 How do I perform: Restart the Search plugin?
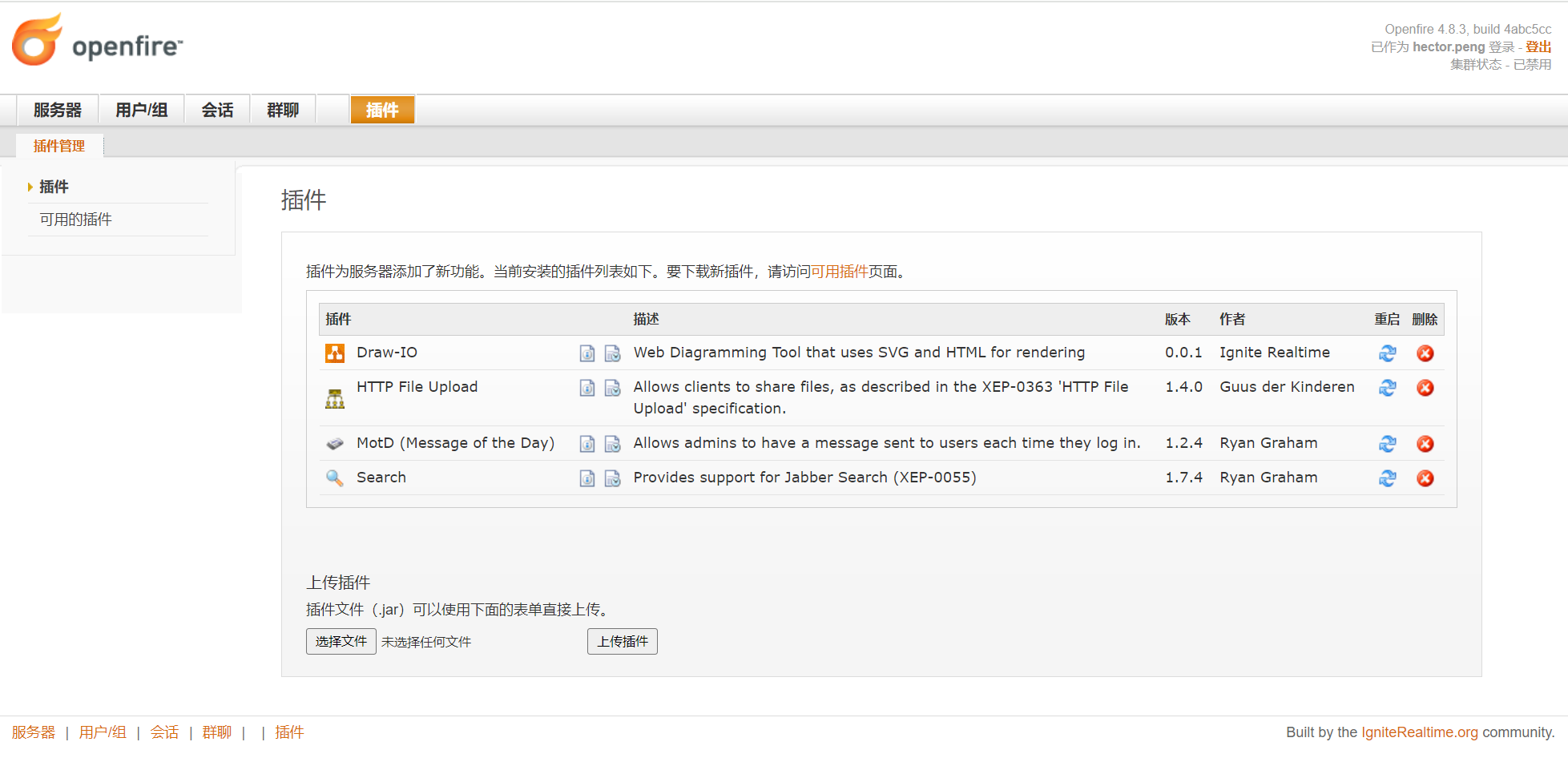pos(1387,478)
